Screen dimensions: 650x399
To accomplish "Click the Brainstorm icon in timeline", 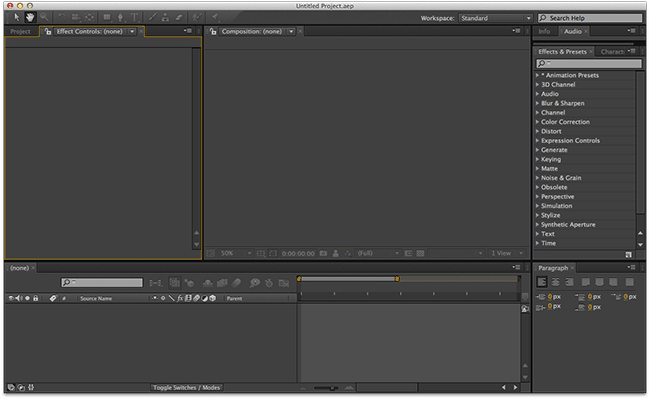I will coord(254,283).
